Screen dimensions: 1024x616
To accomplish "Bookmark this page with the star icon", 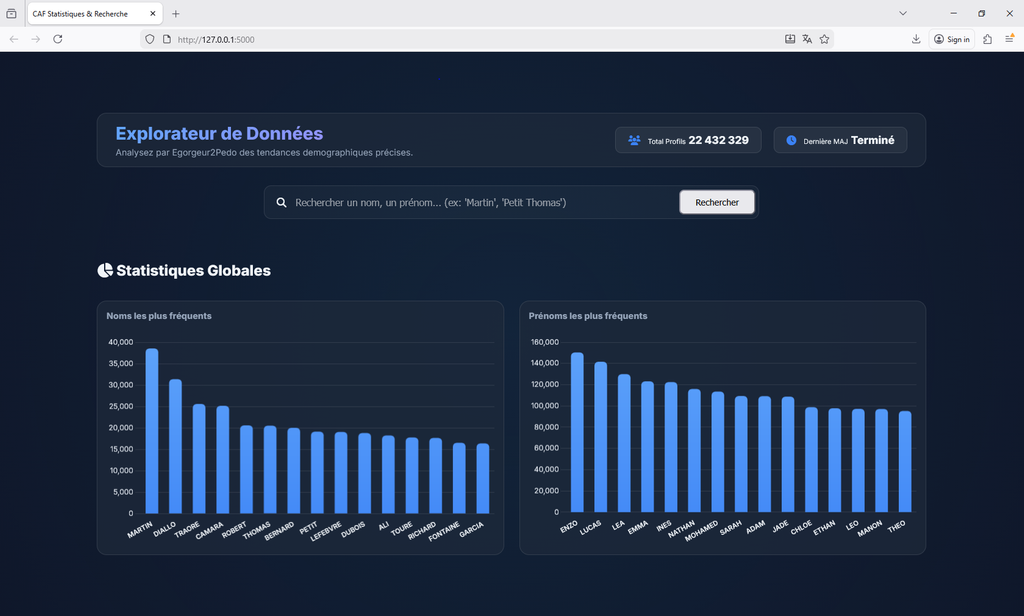I will [x=824, y=39].
